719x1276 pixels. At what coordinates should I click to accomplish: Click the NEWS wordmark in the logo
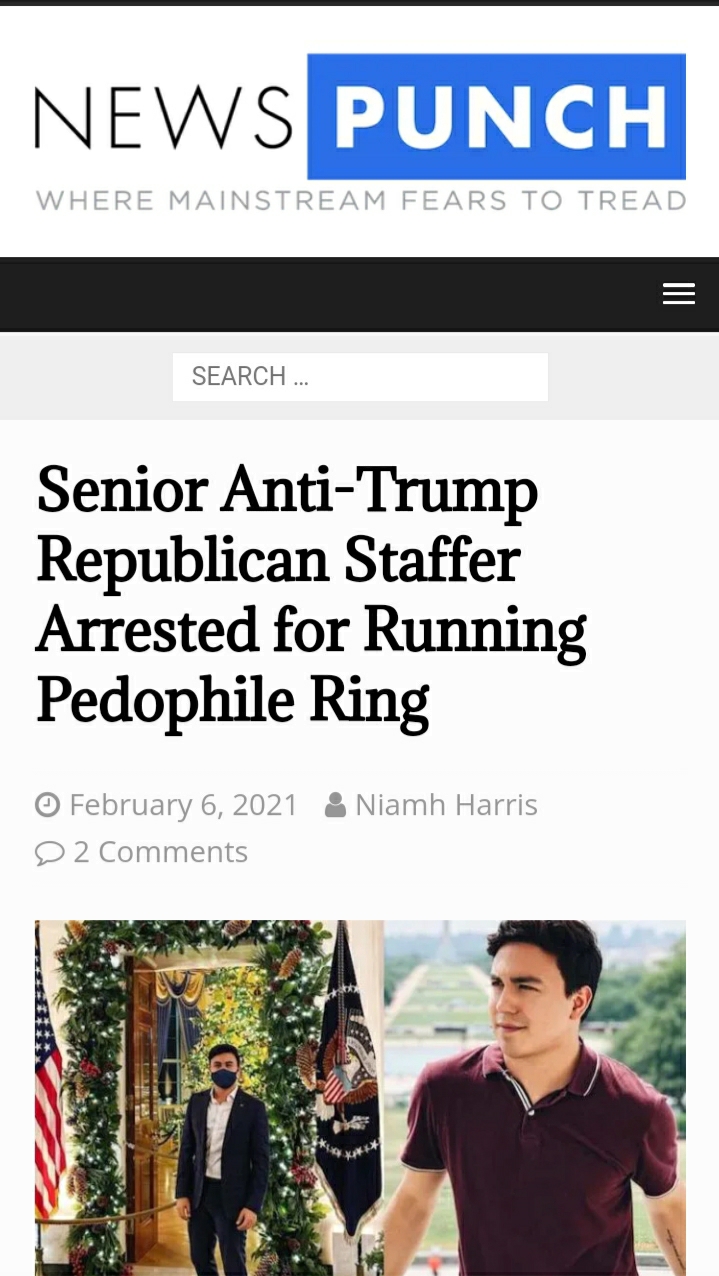(x=165, y=118)
